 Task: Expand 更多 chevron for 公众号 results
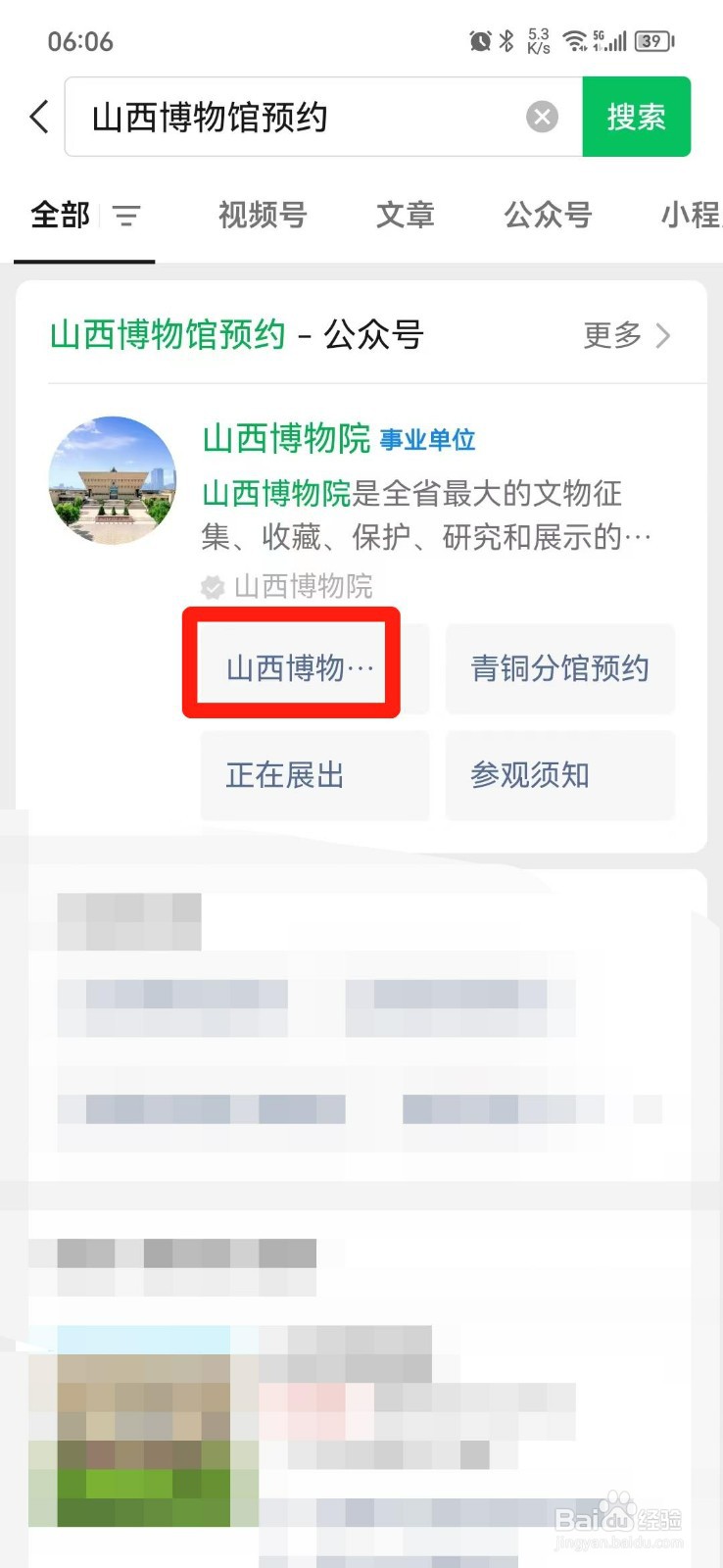627,335
